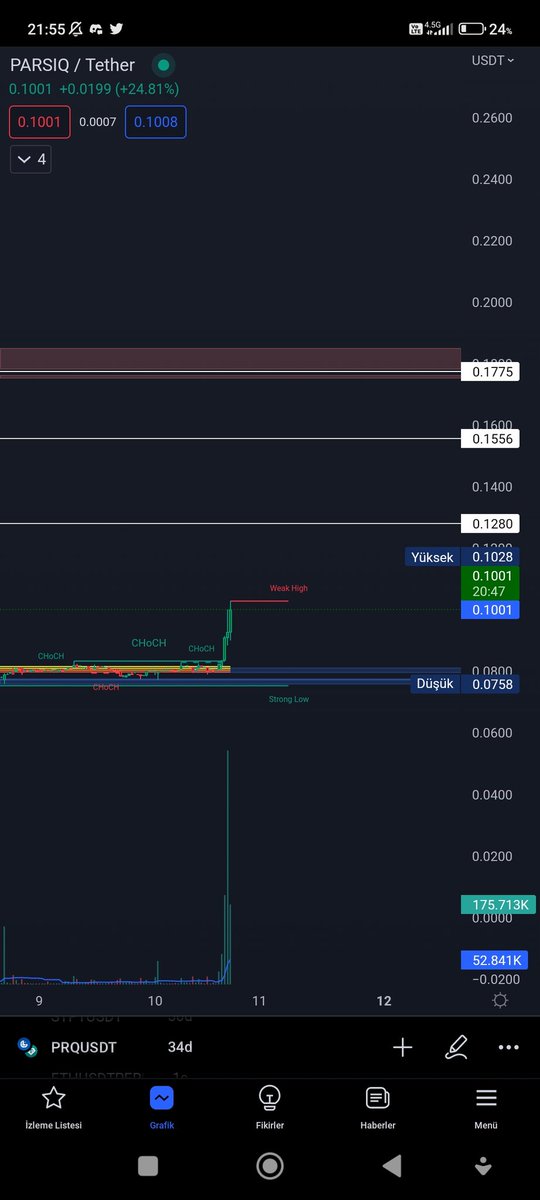
Task: Select the 0.1775 horizontal line label
Action: click(490, 372)
